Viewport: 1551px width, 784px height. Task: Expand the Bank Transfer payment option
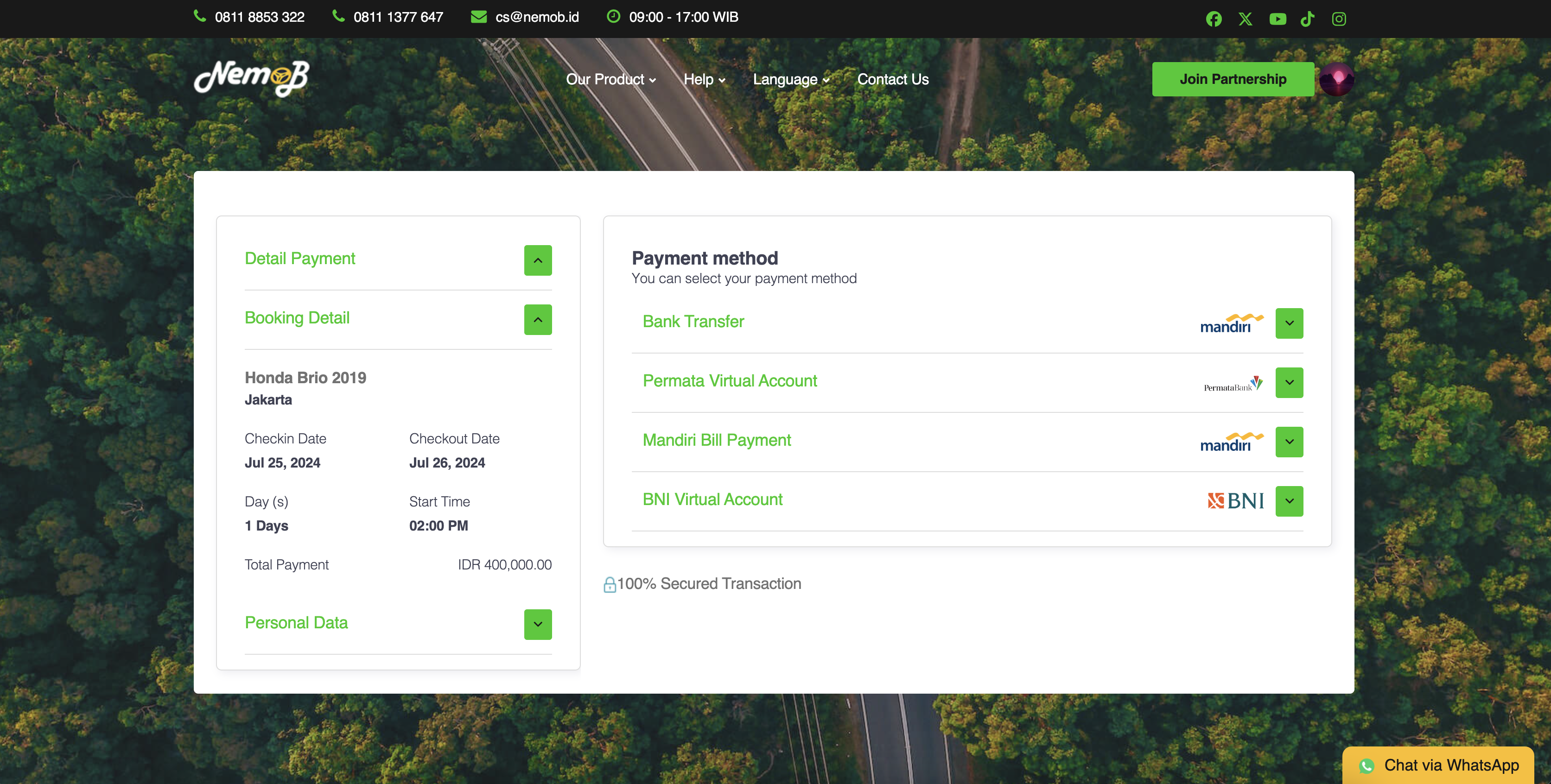pos(1289,323)
